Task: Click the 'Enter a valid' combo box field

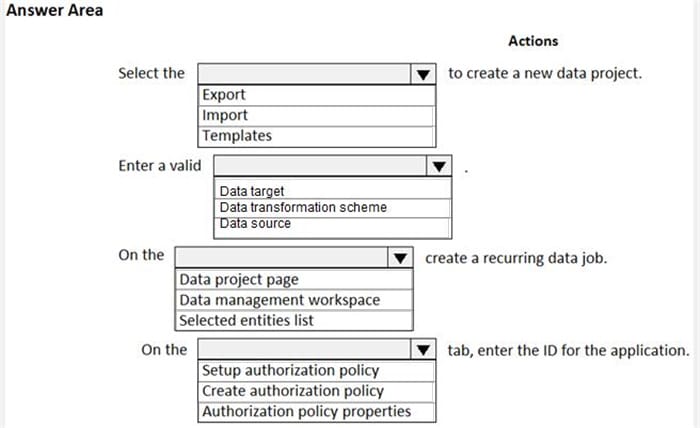Action: click(x=320, y=166)
